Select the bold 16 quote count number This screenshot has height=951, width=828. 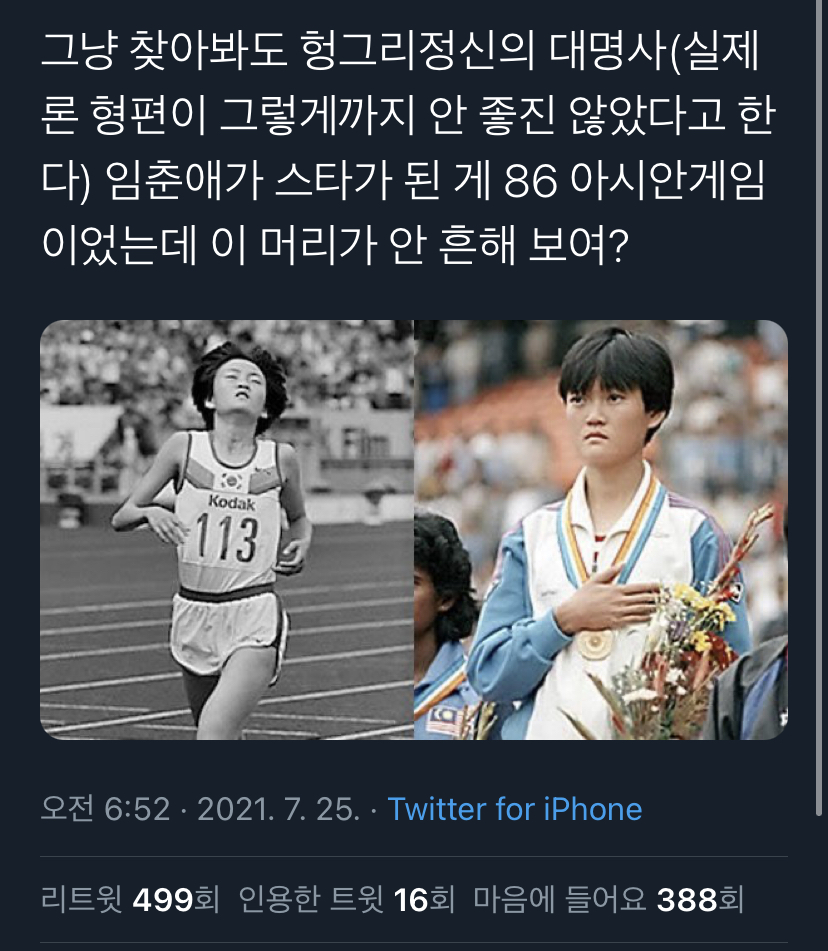tap(411, 899)
